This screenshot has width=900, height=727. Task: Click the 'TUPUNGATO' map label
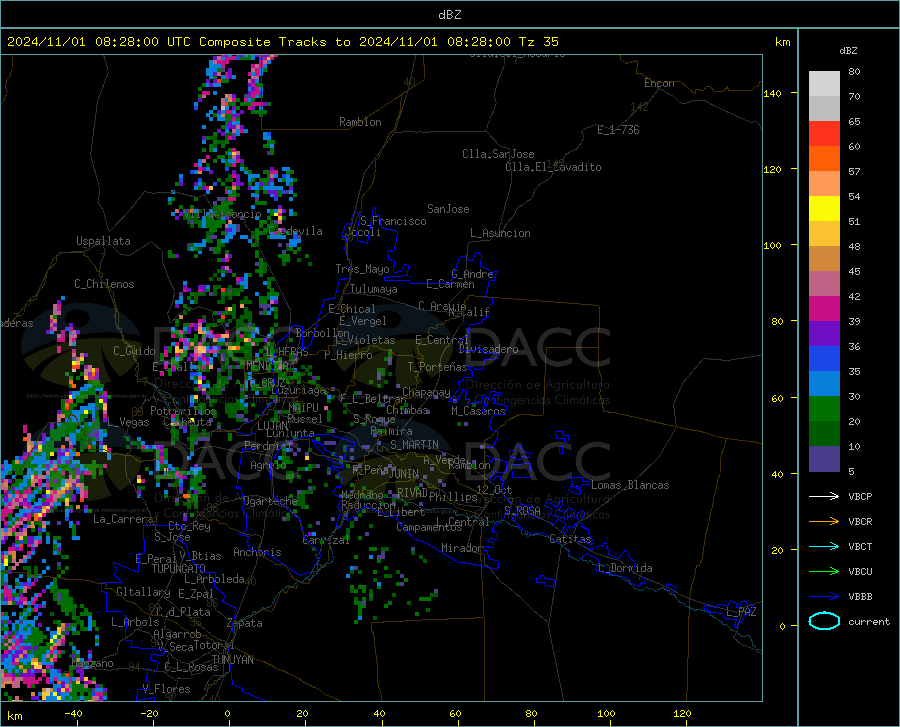click(179, 569)
